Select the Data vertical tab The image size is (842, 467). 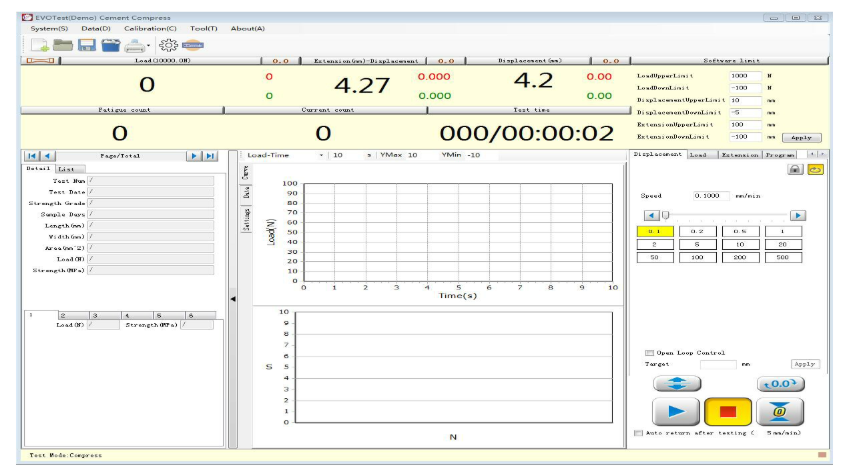coord(246,192)
